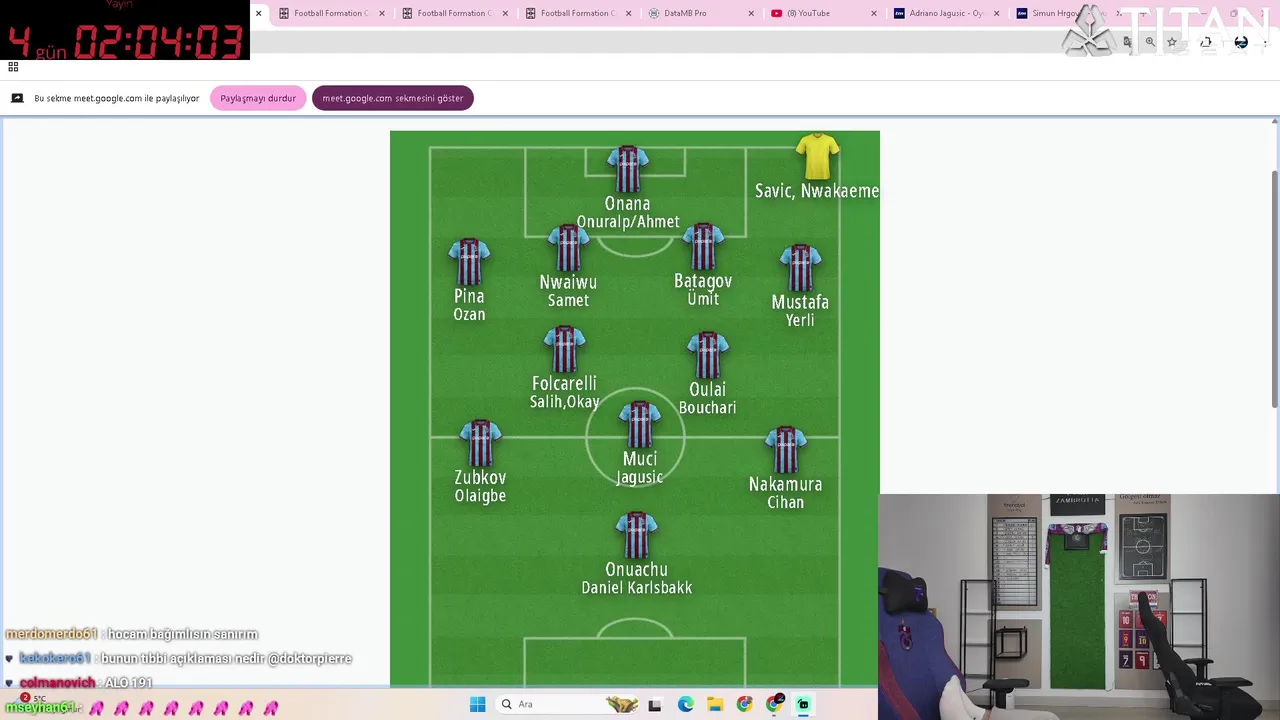Image resolution: width=1280 pixels, height=720 pixels.
Task: Open the browser extensions icon
Action: coord(1206,42)
